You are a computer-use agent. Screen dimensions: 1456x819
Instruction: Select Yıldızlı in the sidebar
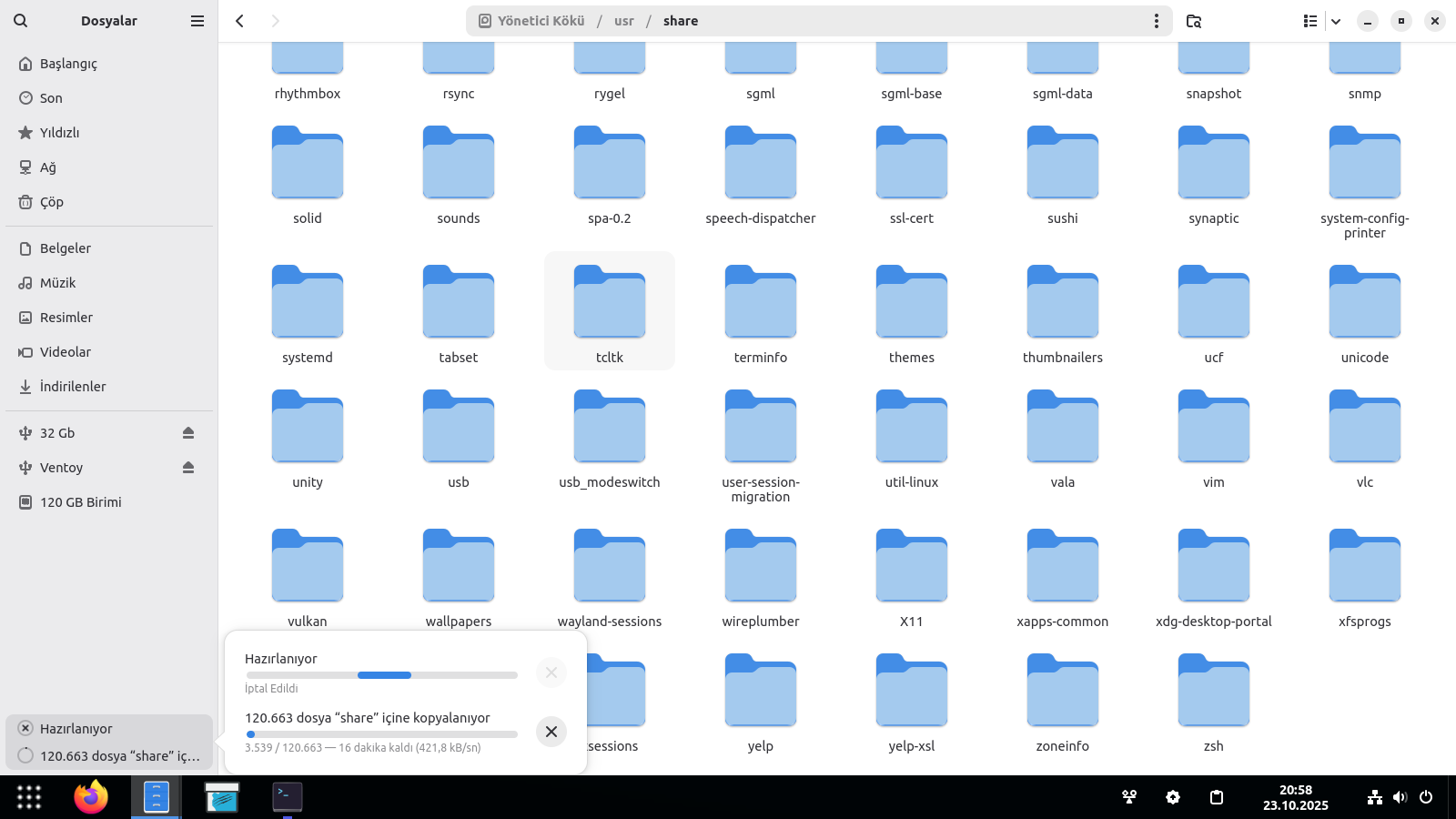click(x=59, y=133)
